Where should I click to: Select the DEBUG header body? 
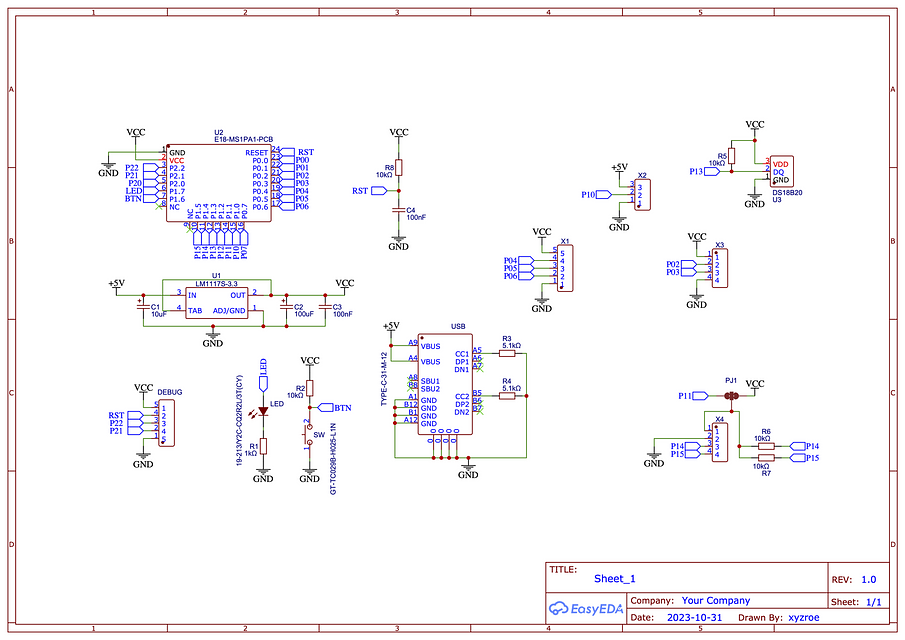(x=166, y=423)
